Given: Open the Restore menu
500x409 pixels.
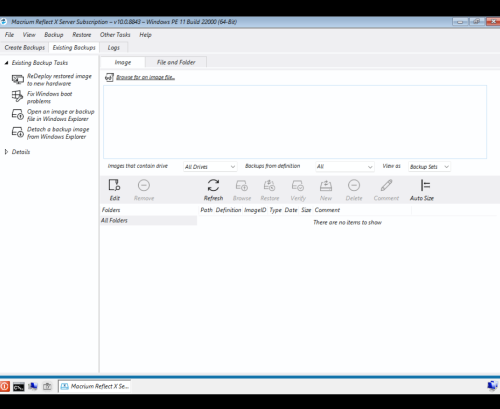Looking at the screenshot, I should pyautogui.click(x=82, y=35).
